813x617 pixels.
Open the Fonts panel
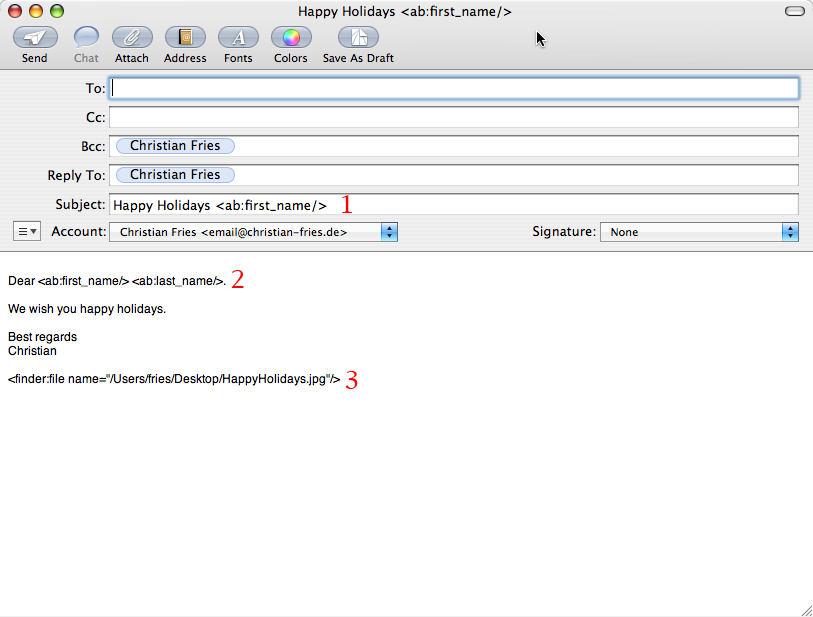(x=238, y=38)
